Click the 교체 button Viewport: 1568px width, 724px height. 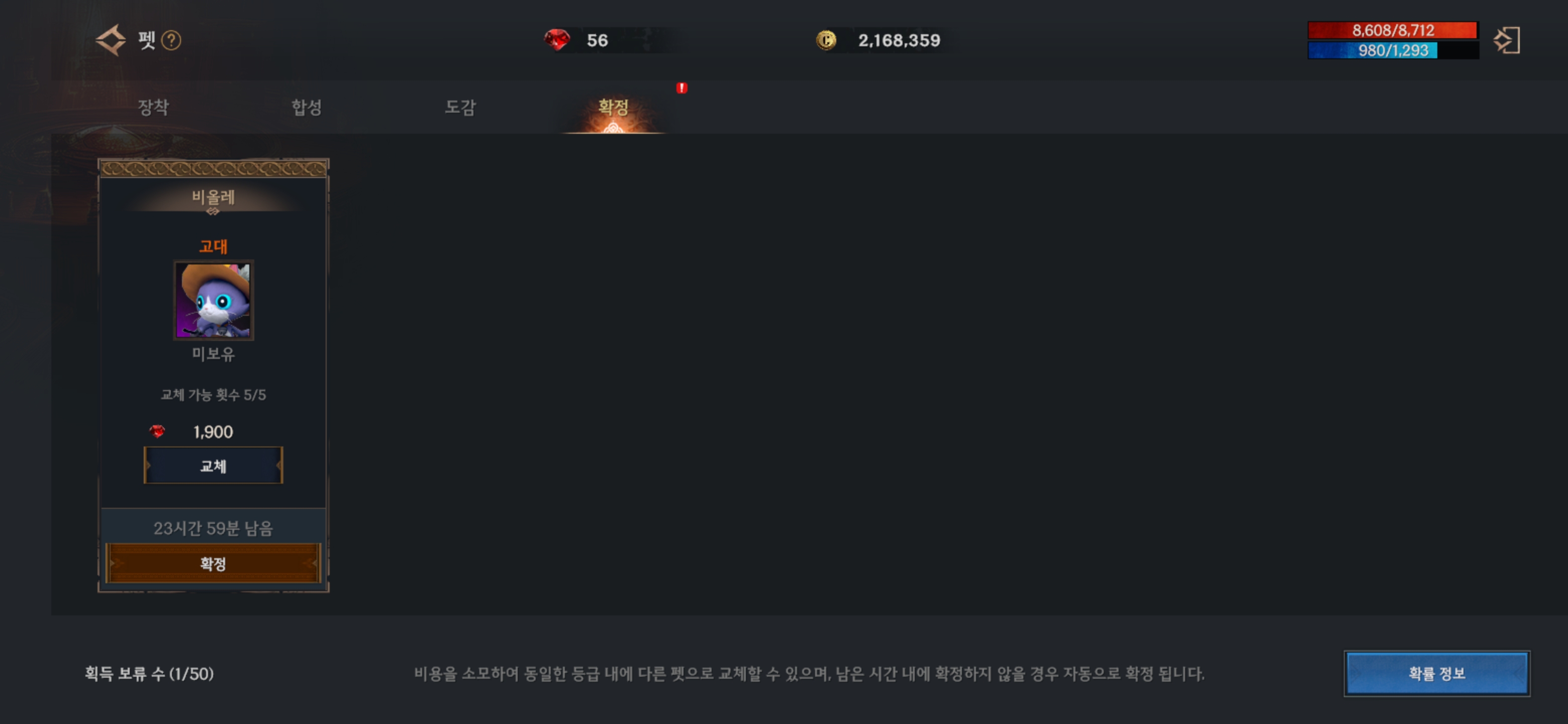[213, 466]
